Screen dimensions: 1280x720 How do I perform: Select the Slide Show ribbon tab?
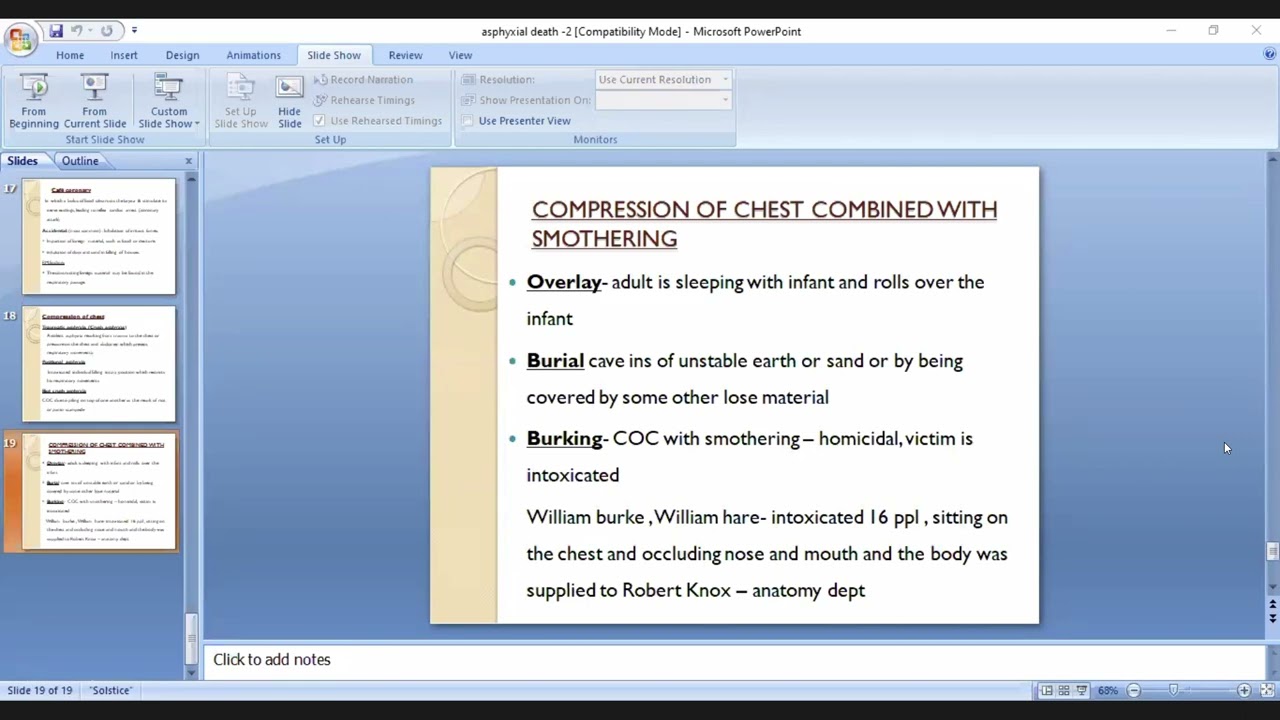click(x=334, y=55)
